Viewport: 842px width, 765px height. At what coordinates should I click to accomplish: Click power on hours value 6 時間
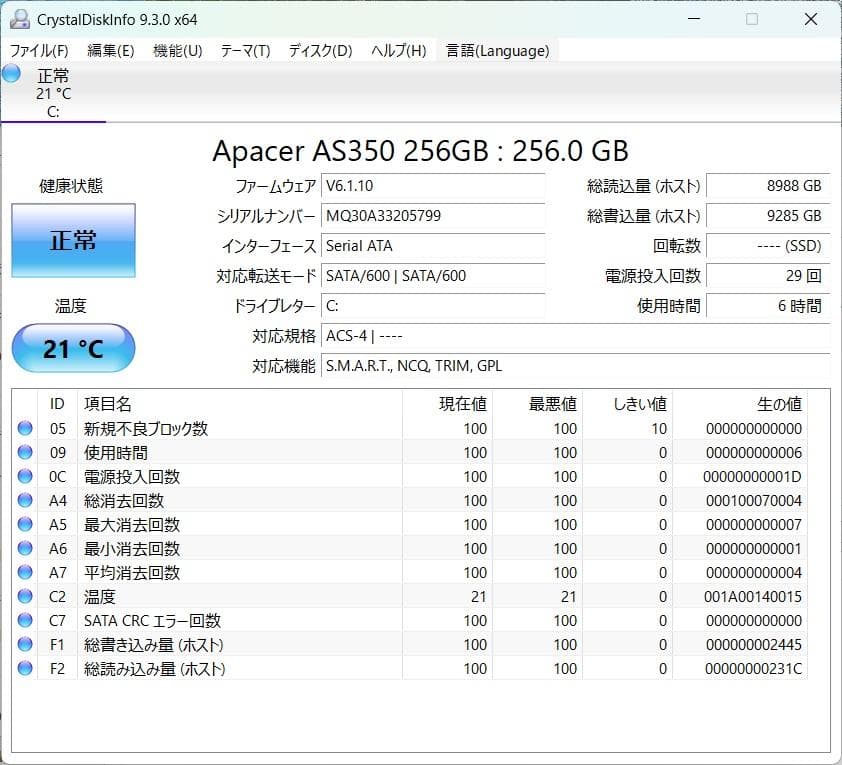click(768, 306)
